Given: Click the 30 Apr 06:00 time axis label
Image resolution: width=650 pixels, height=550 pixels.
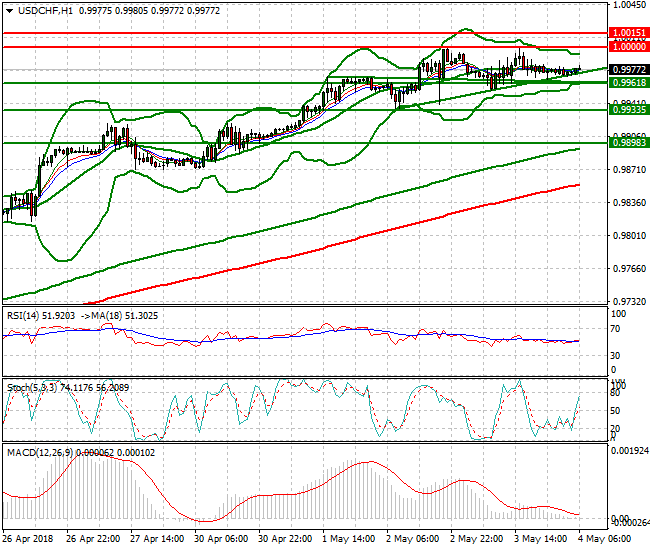Looking at the screenshot, I should click(221, 539).
